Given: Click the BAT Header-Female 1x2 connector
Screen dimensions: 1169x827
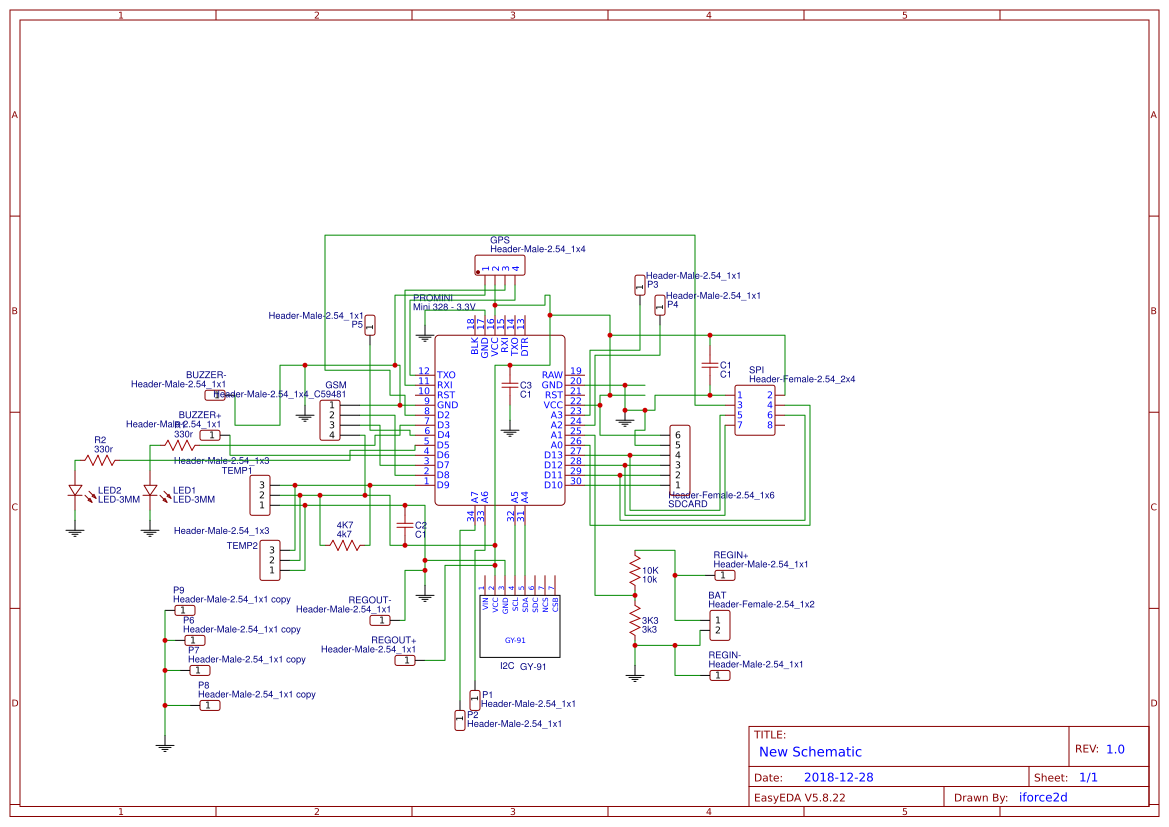Looking at the screenshot, I should click(720, 625).
